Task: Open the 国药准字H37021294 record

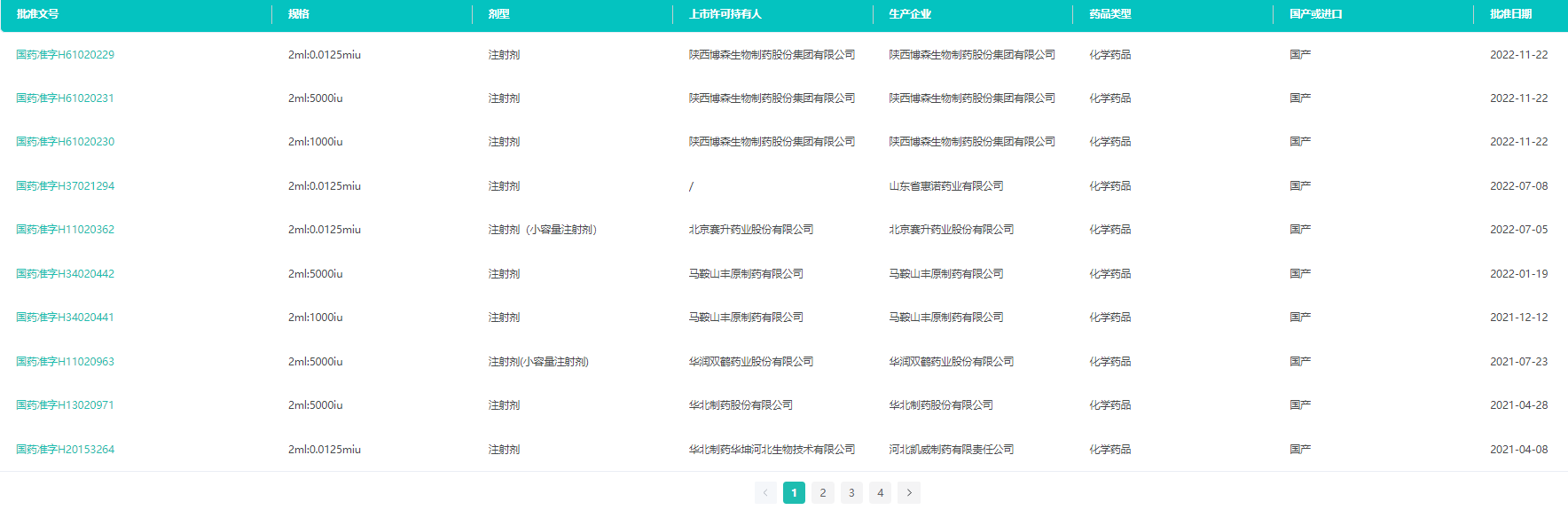Action: (65, 186)
